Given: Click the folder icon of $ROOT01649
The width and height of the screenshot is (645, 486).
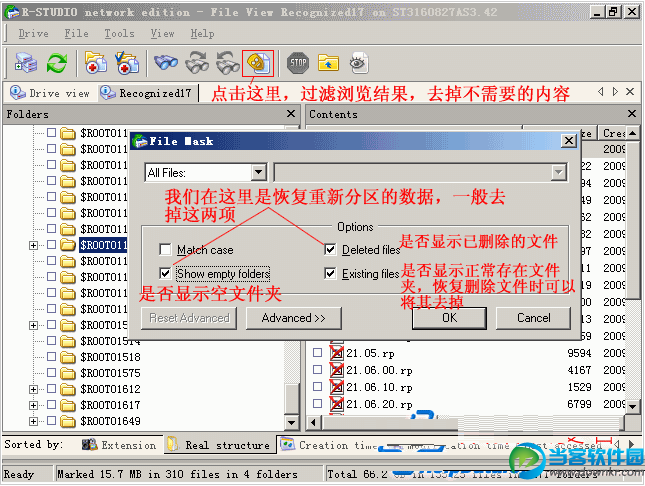Looking at the screenshot, I should click(x=68, y=421).
